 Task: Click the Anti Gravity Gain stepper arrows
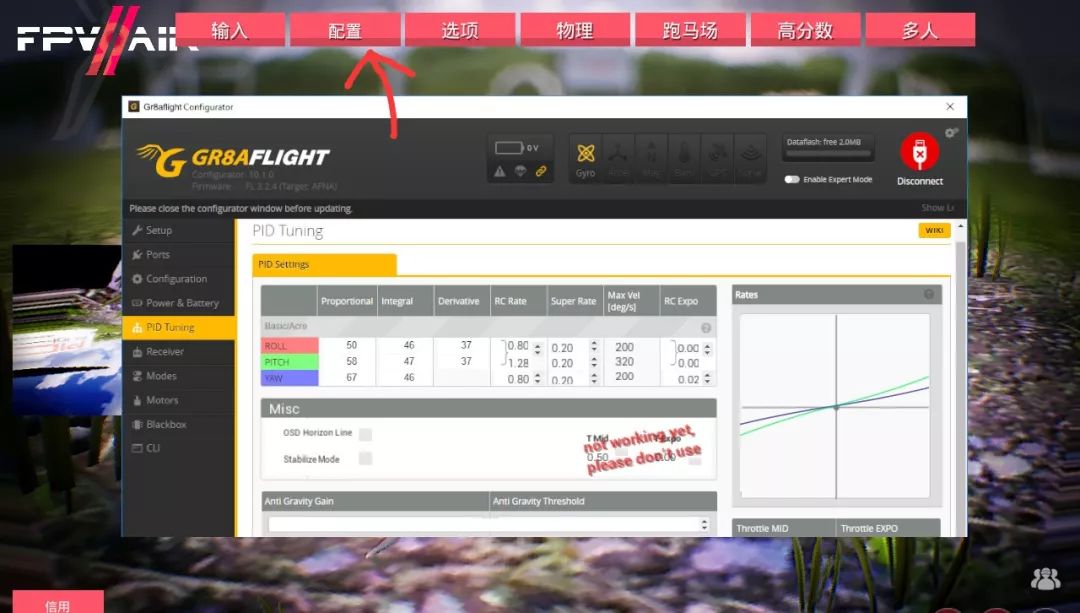click(x=704, y=525)
